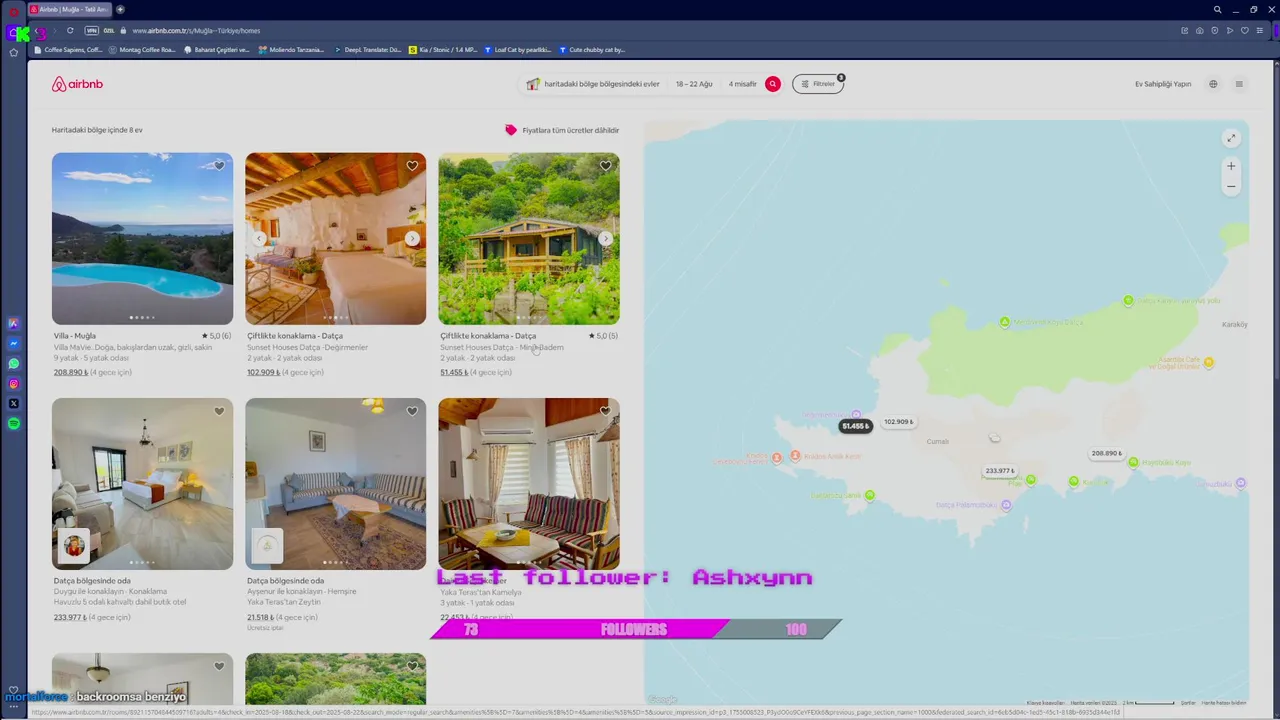Open Coffee Sapiens bookmark
The height and width of the screenshot is (720, 1280).
(68, 49)
